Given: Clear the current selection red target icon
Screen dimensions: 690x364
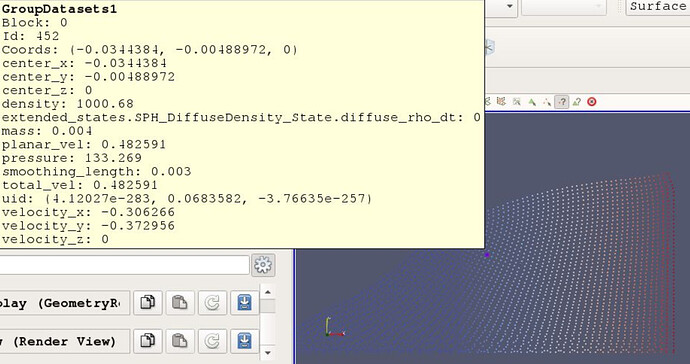Looking at the screenshot, I should point(592,102).
